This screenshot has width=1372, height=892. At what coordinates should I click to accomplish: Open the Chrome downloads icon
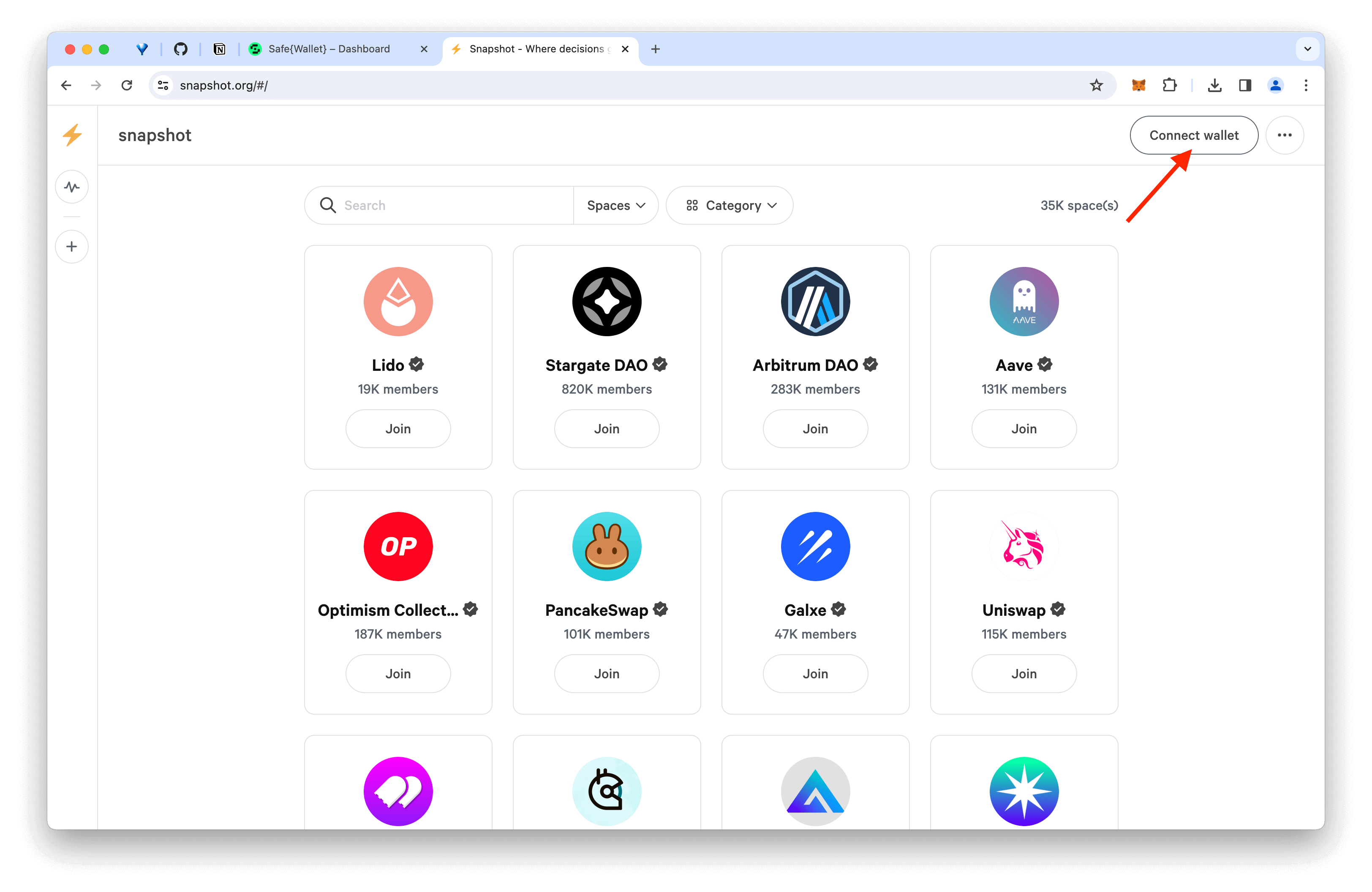click(1214, 85)
